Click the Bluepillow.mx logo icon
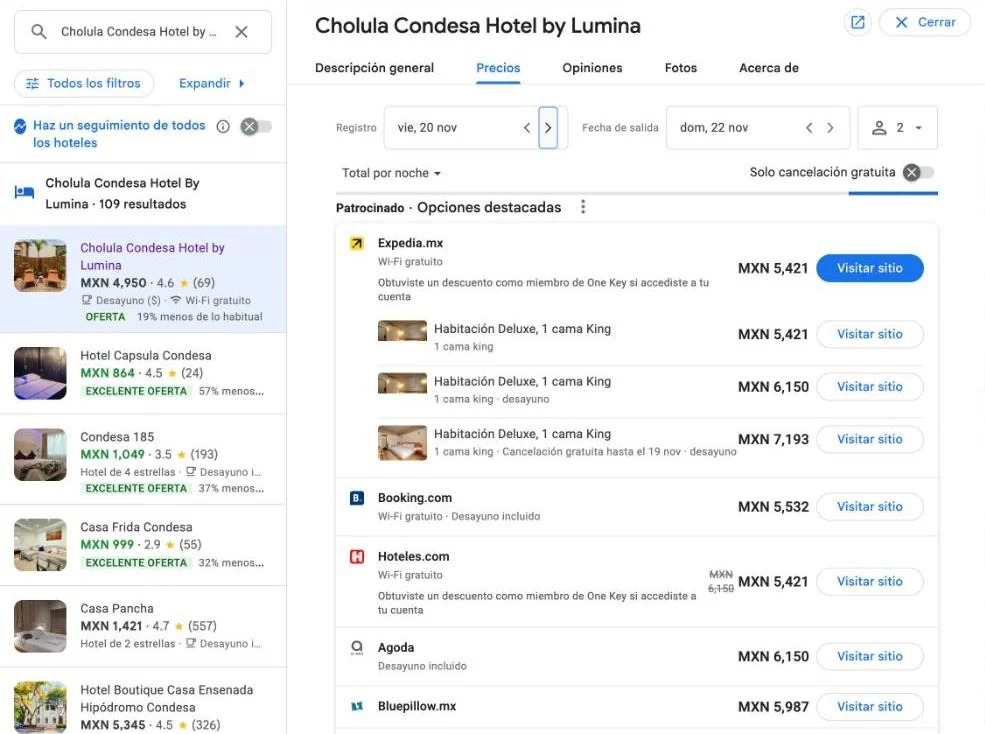Viewport: 985px width, 734px height. (x=357, y=706)
